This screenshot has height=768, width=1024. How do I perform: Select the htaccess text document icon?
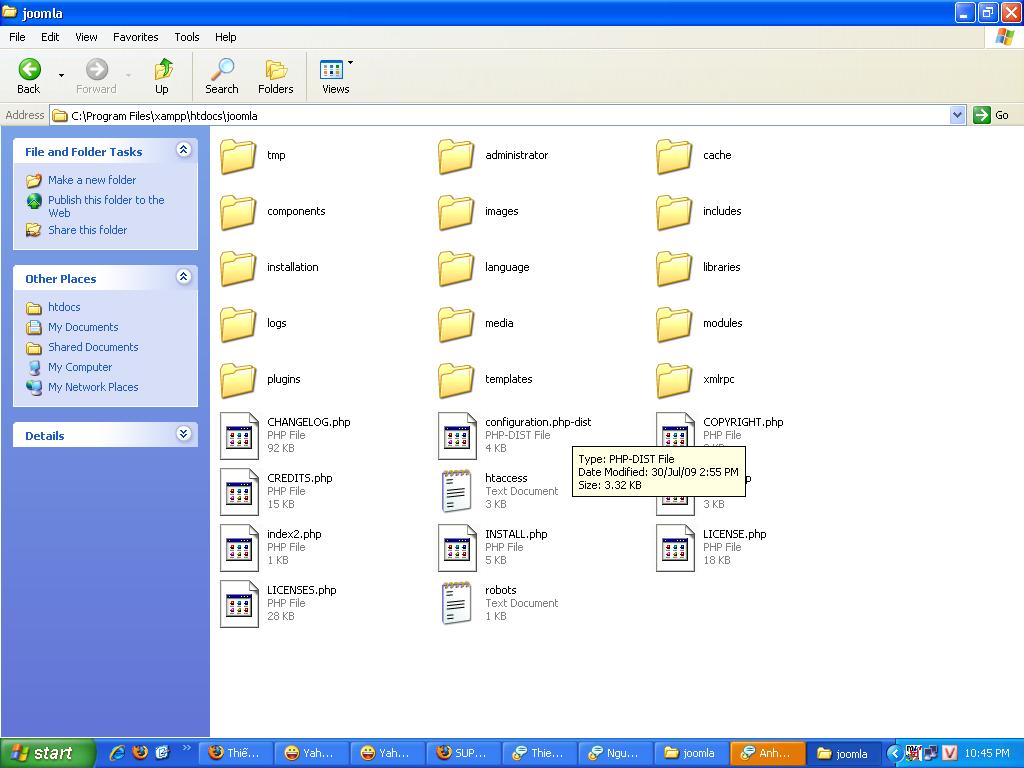[456, 491]
